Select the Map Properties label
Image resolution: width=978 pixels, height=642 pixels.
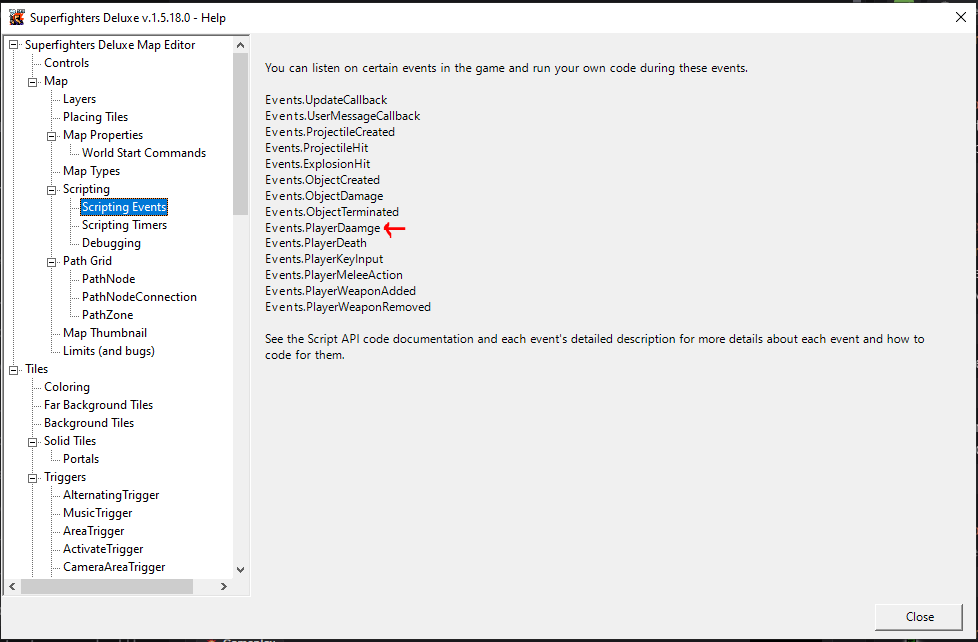[x=103, y=135]
